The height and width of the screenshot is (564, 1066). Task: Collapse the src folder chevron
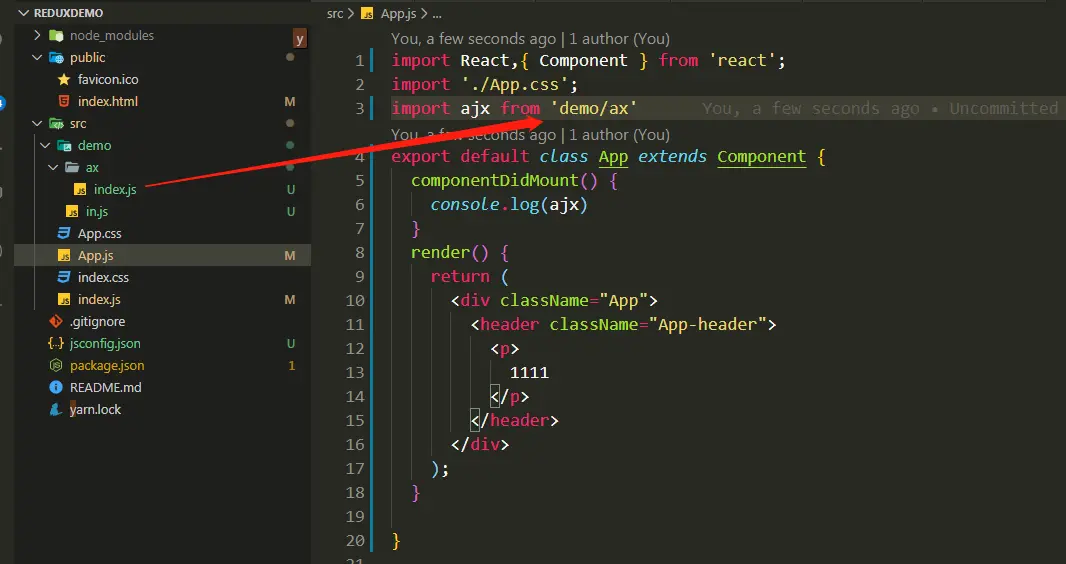[x=37, y=123]
